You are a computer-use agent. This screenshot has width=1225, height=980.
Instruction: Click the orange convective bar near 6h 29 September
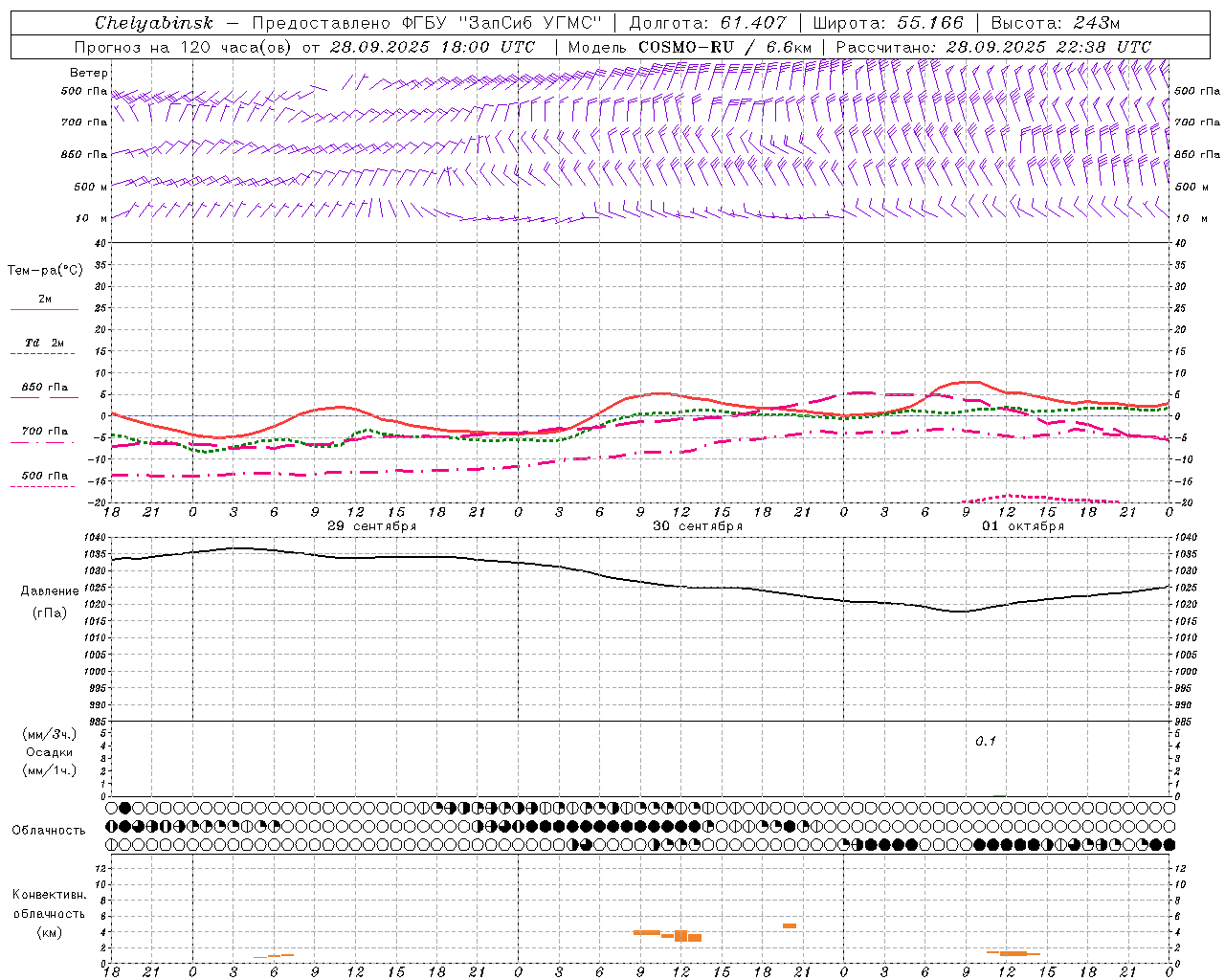point(274,955)
